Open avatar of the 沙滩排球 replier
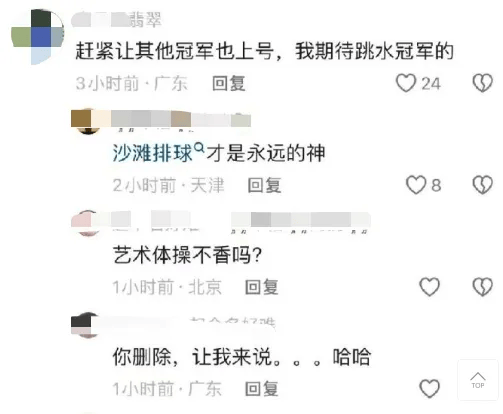This screenshot has width=503, height=414. pyautogui.click(x=87, y=121)
